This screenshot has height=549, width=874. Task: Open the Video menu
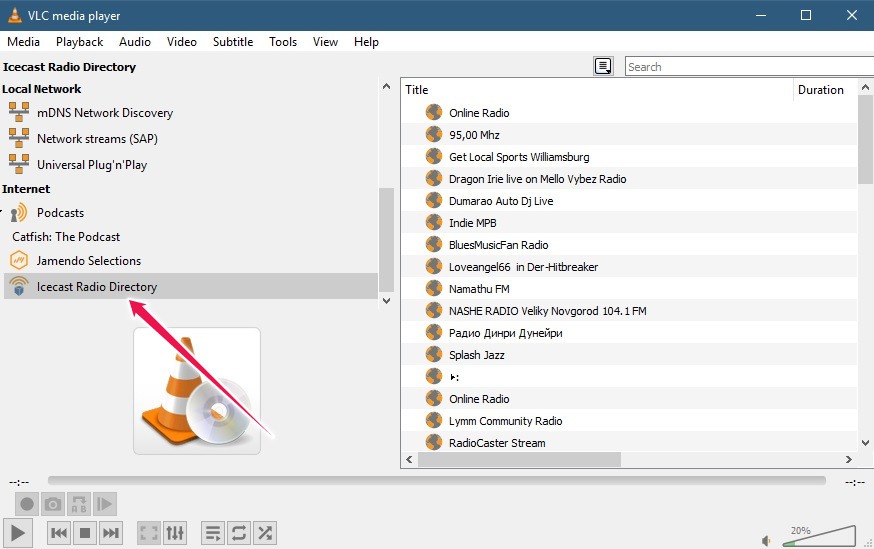[x=182, y=42]
